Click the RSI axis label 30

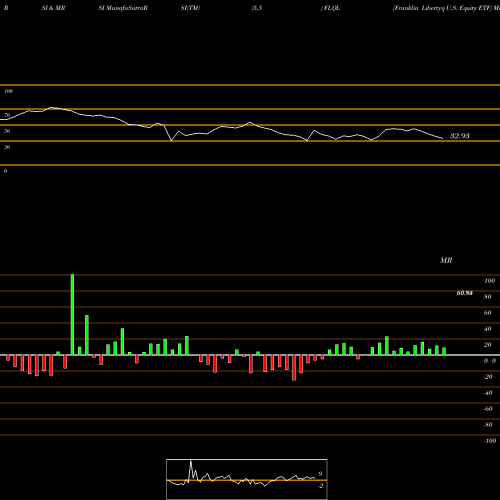[7, 147]
